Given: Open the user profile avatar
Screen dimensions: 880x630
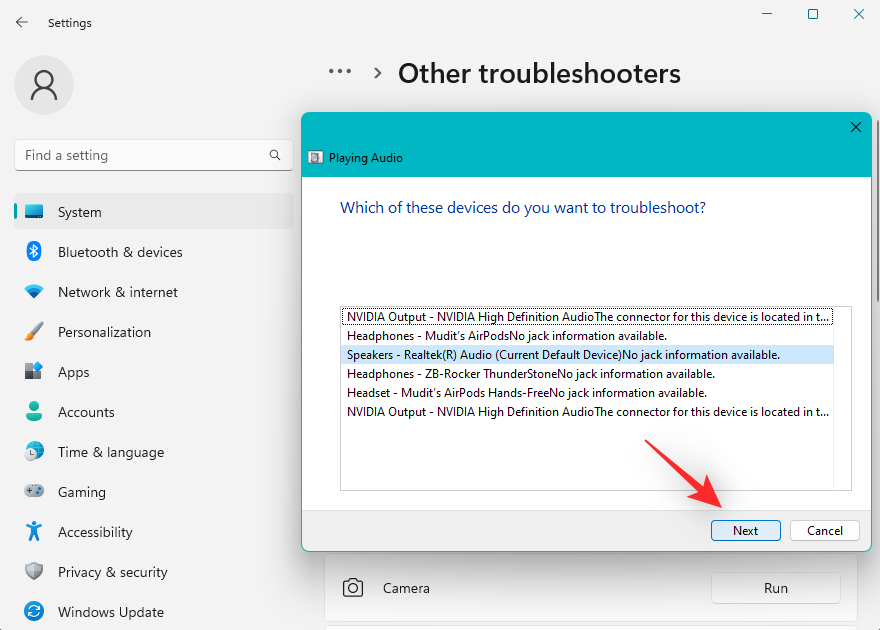Looking at the screenshot, I should pos(44,85).
